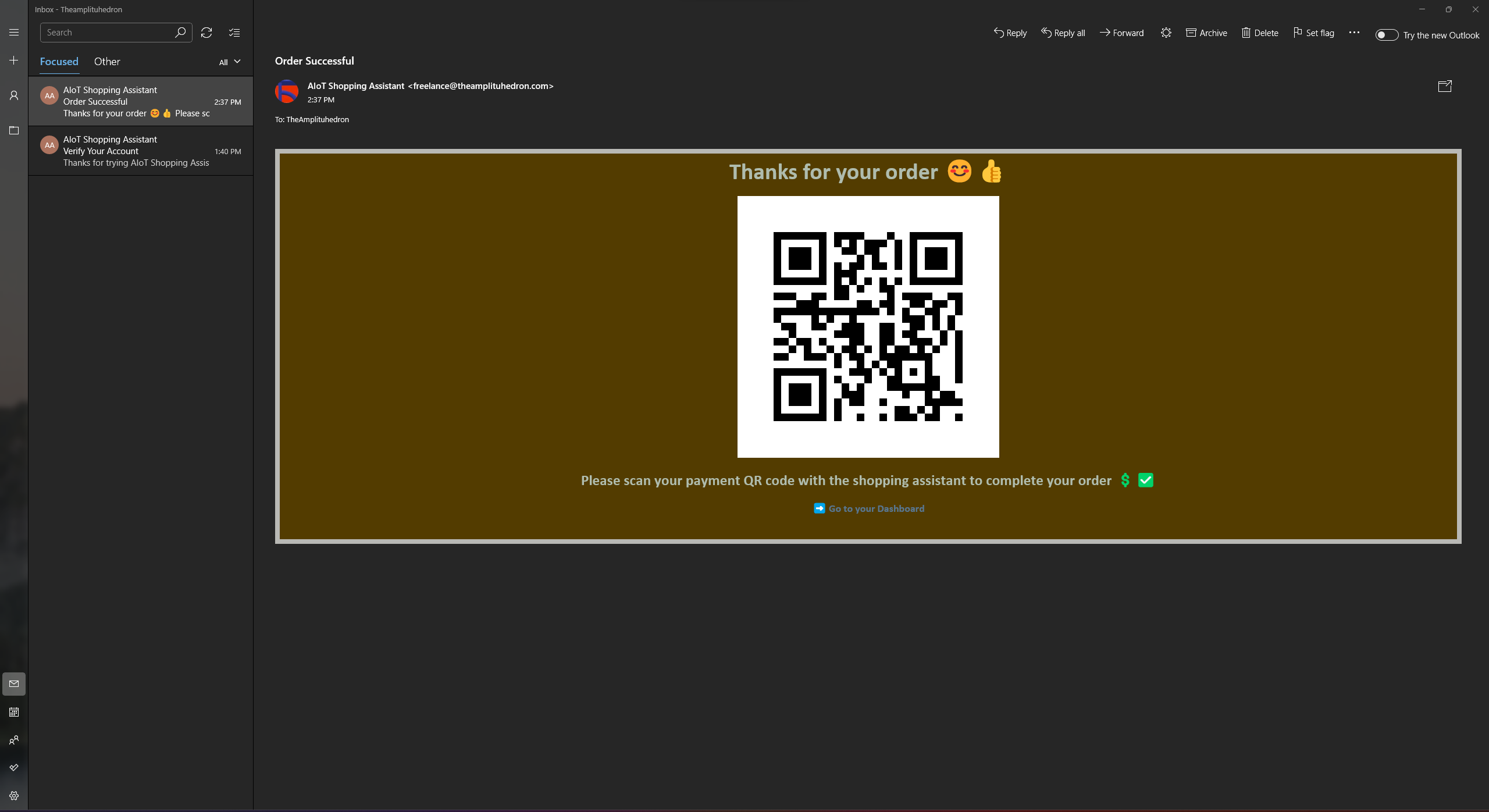Open the more actions ellipsis menu
1489x812 pixels.
click(x=1354, y=33)
